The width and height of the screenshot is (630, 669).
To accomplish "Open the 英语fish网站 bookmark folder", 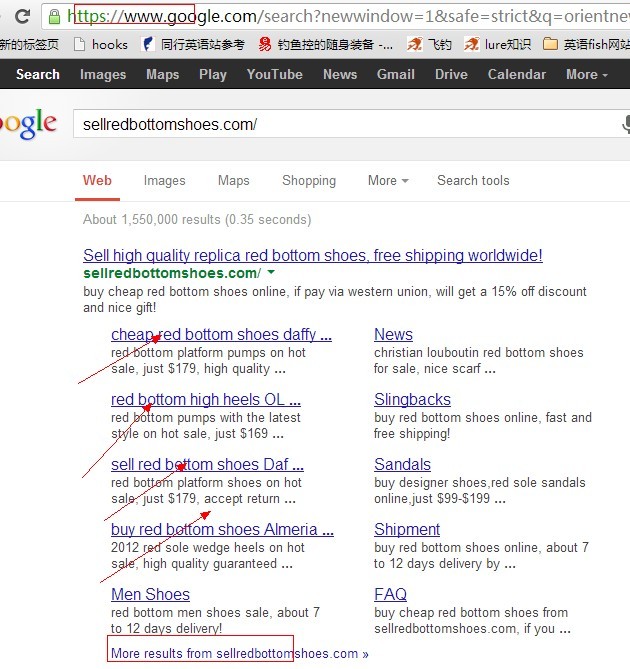I will coord(586,44).
